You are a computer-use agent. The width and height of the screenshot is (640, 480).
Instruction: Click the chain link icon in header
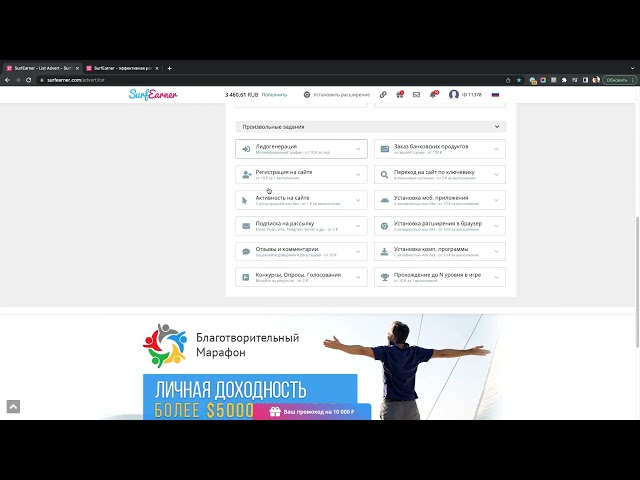pyautogui.click(x=383, y=95)
